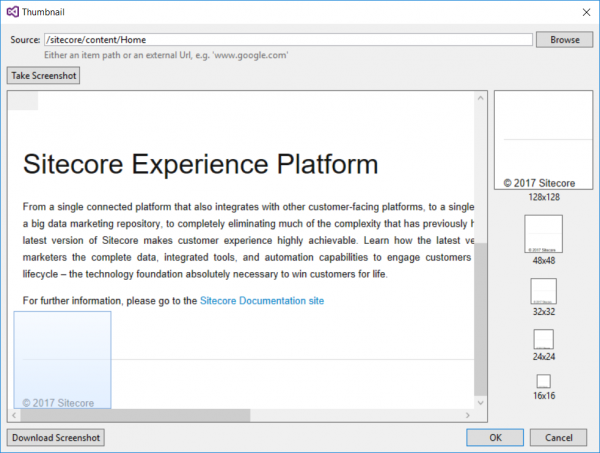Click the horizontal scrollbar right arrow
The height and width of the screenshot is (453, 600).
(468, 415)
